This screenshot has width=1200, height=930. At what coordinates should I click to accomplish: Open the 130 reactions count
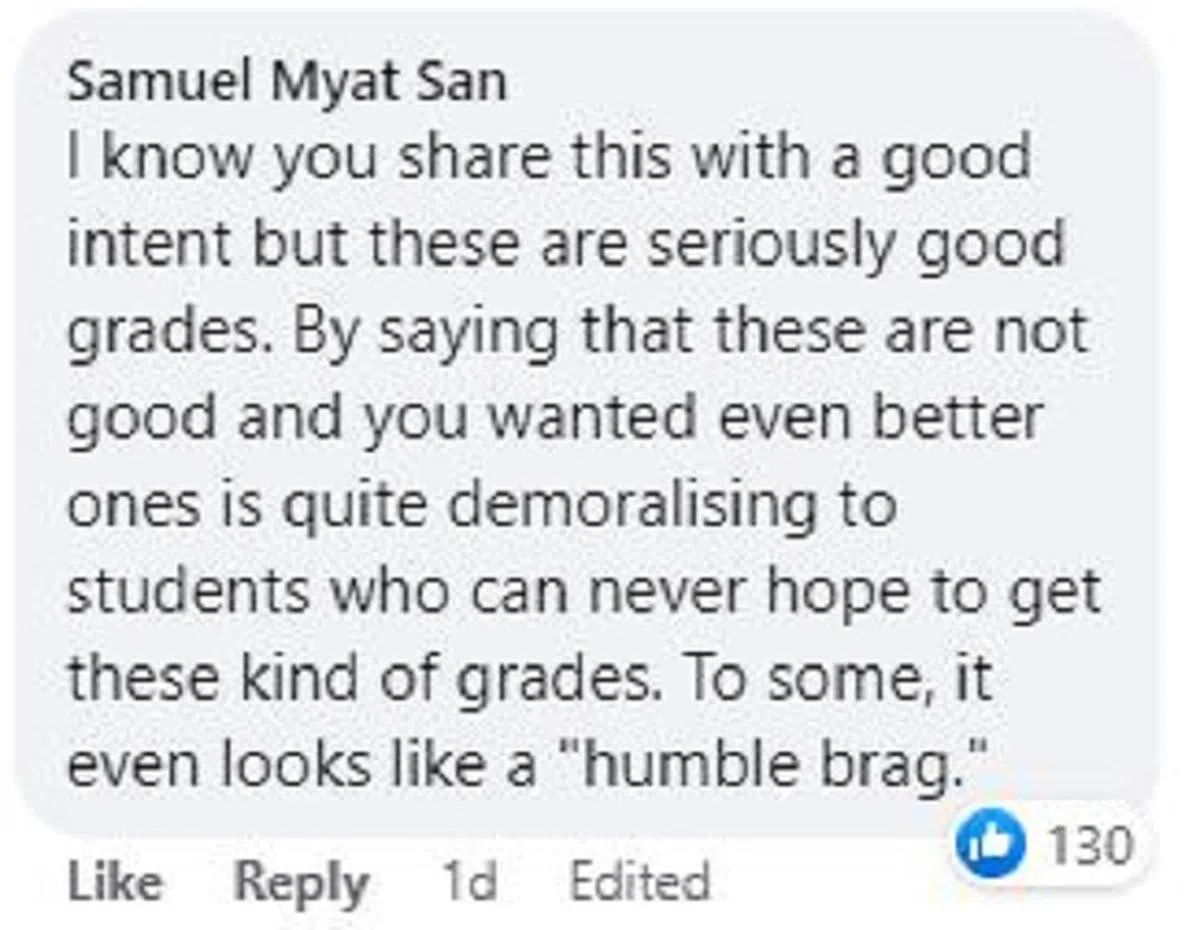tap(1089, 846)
